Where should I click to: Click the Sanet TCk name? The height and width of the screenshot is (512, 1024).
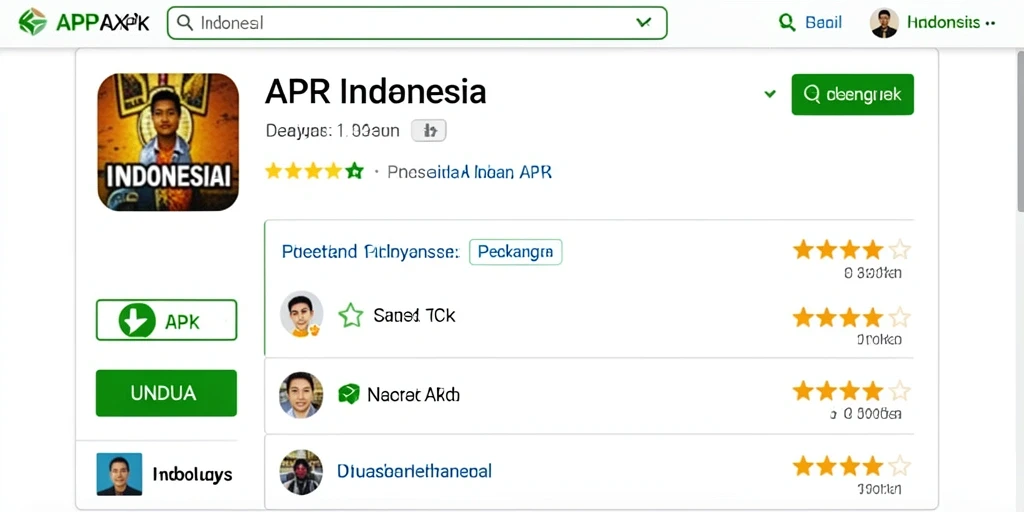pyautogui.click(x=414, y=315)
